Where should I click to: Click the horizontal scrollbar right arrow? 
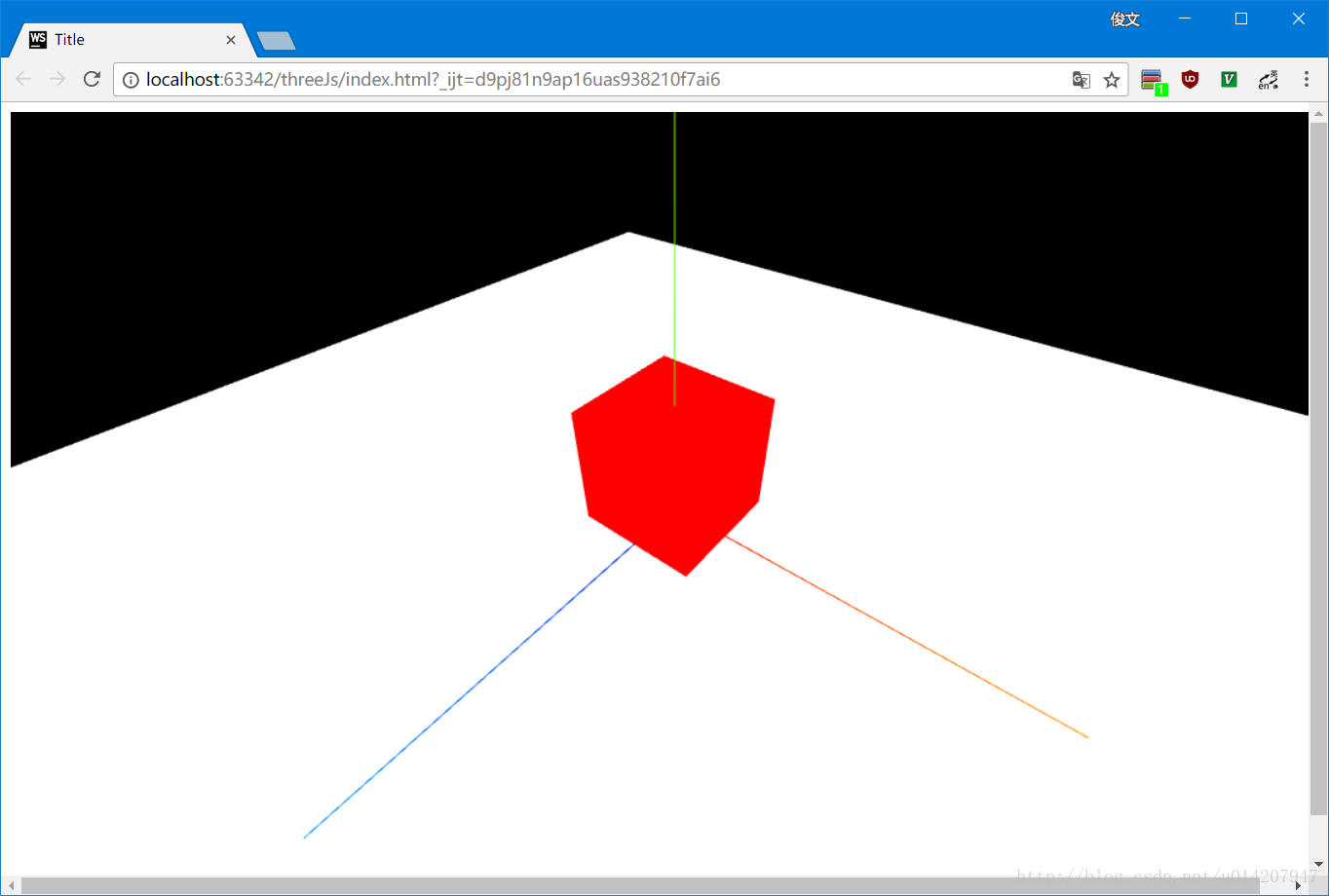1299,885
